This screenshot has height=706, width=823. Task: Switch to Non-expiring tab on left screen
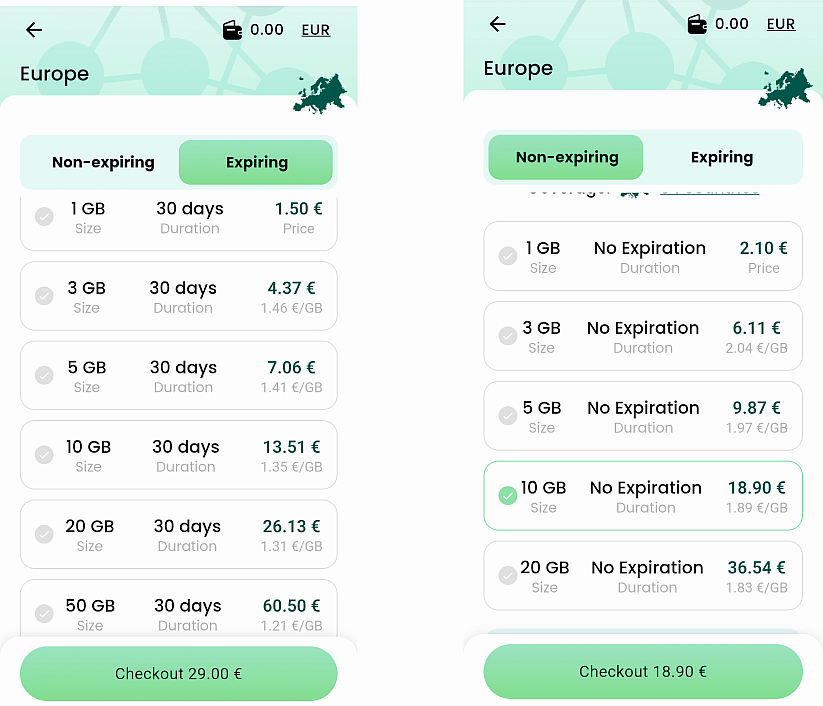pyautogui.click(x=103, y=162)
